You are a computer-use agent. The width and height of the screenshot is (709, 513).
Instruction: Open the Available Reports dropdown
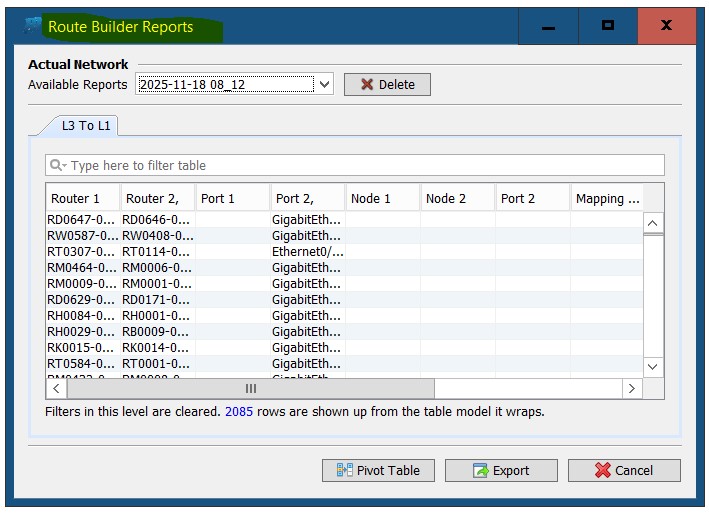coord(323,85)
